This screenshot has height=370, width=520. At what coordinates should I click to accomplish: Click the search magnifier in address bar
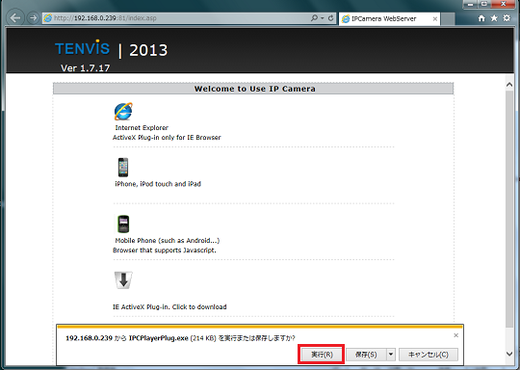(314, 18)
